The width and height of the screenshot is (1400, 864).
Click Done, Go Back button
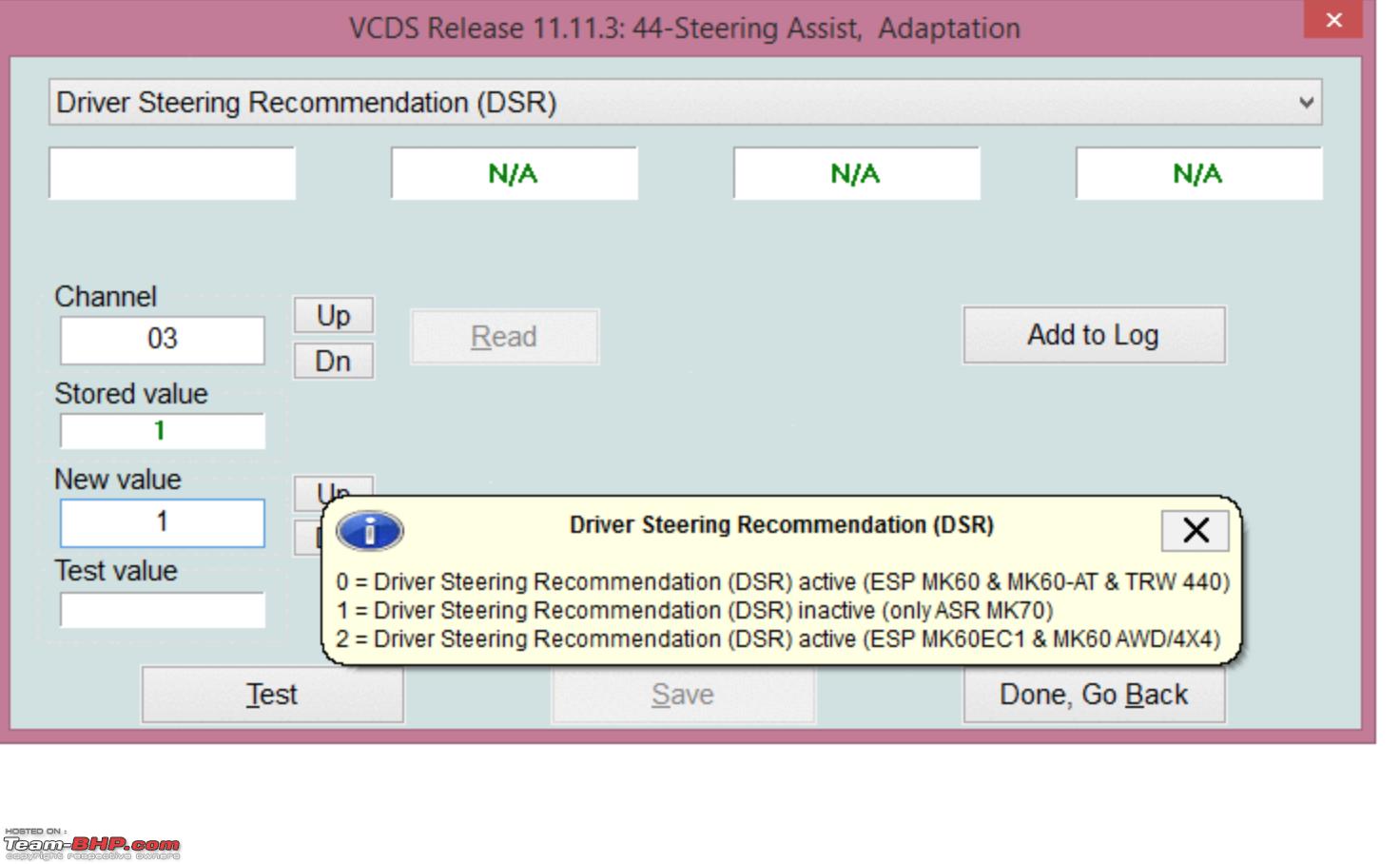coord(1094,695)
